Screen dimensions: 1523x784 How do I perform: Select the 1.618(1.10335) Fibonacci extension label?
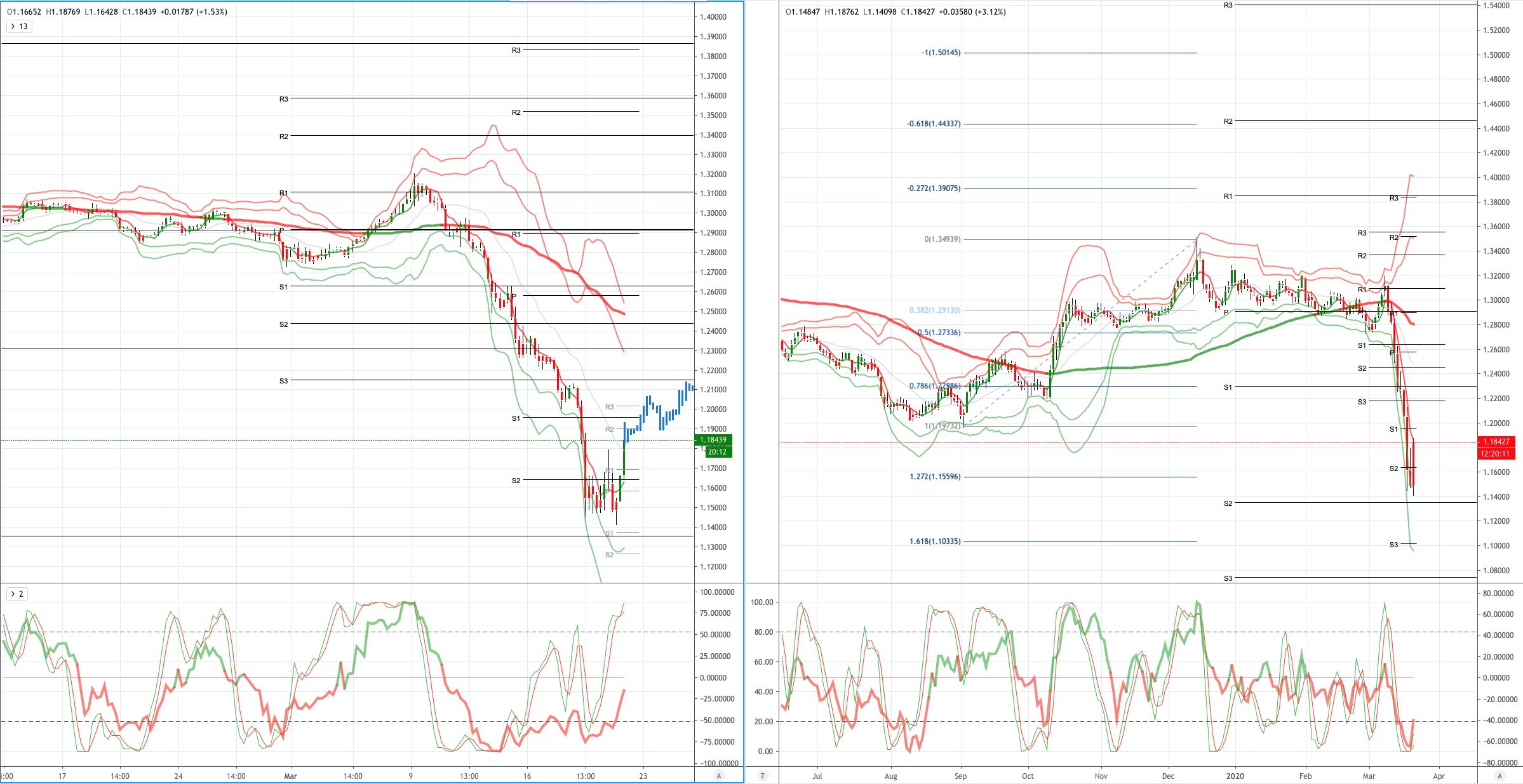[x=935, y=541]
